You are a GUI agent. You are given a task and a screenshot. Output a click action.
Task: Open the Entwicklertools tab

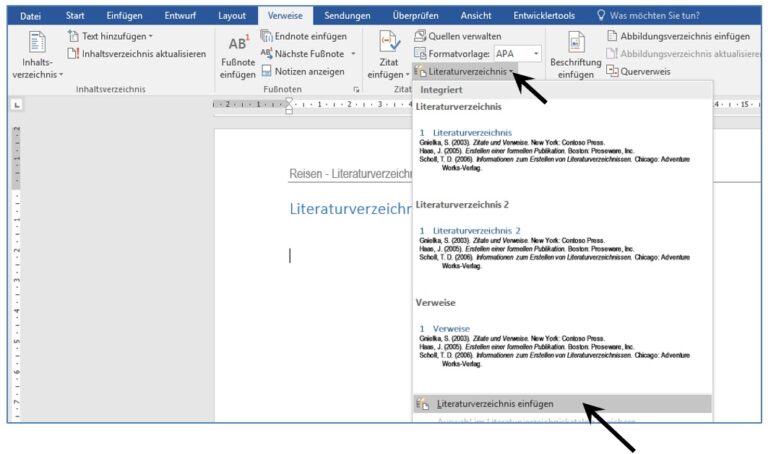pos(544,16)
